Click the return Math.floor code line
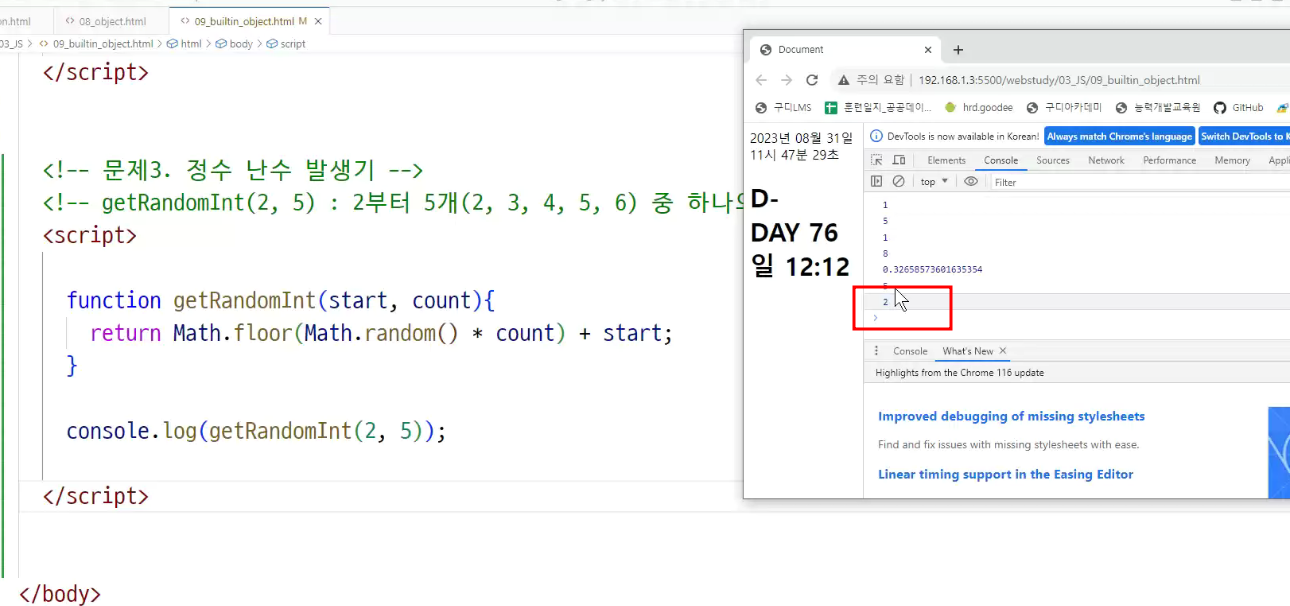Screen dimensions: 1290x606 pos(381,333)
